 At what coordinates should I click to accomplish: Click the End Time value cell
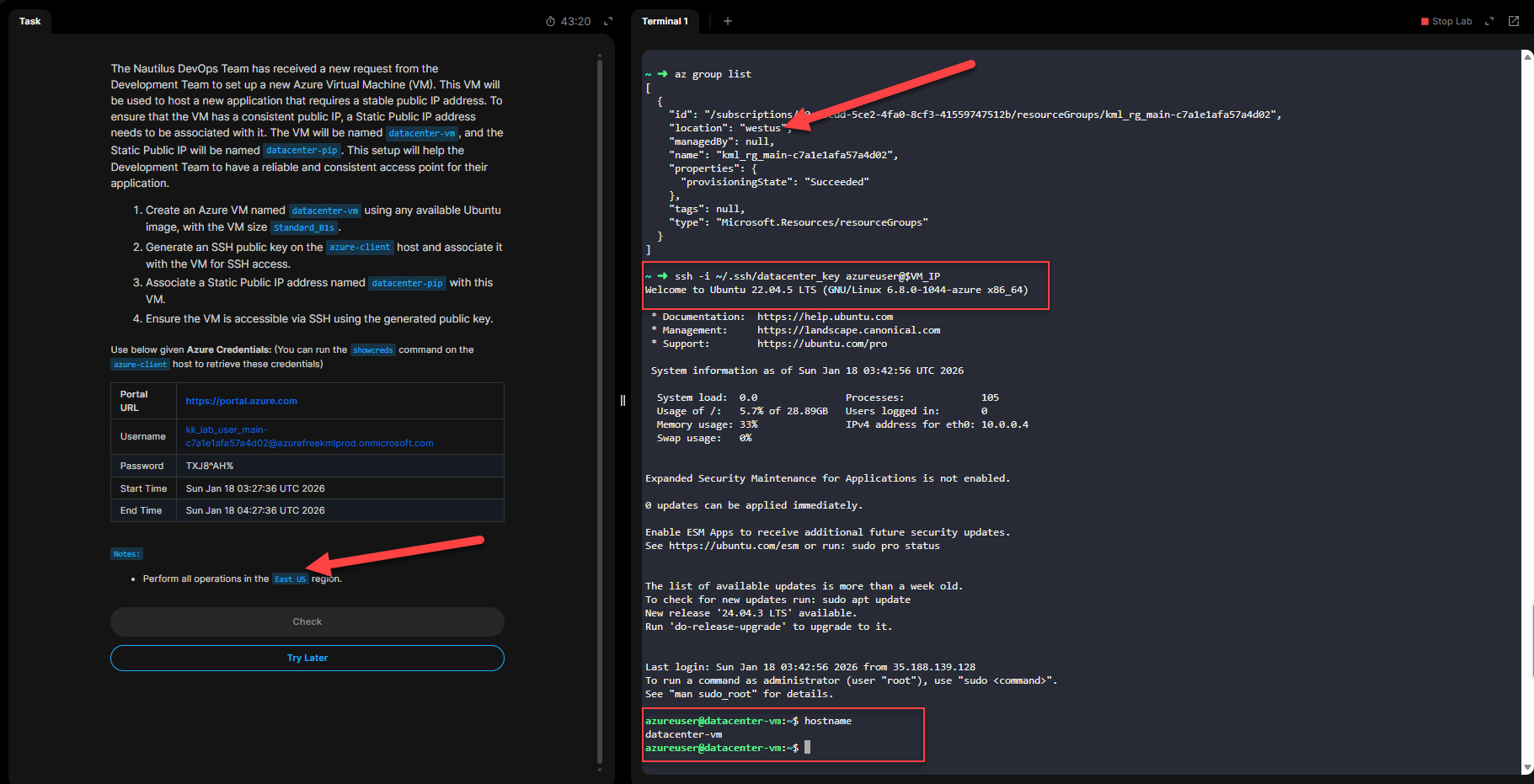tap(340, 510)
